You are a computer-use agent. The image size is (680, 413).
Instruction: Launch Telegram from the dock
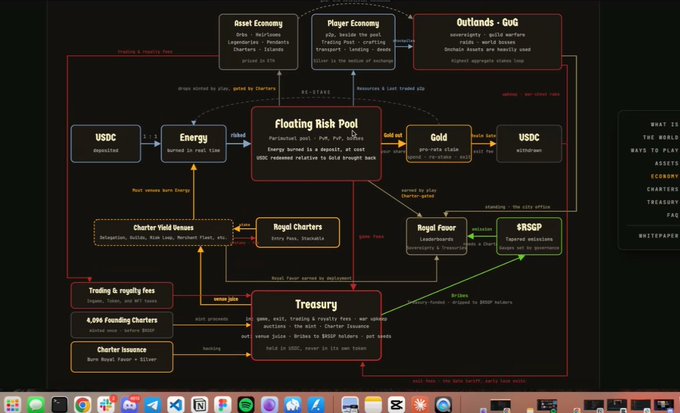(x=153, y=405)
